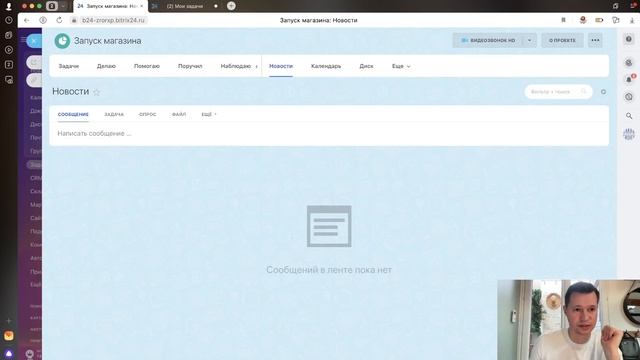This screenshot has height=360, width=640.
Task: Select the СООБЩЕНИЕ post type tab
Action: point(73,114)
